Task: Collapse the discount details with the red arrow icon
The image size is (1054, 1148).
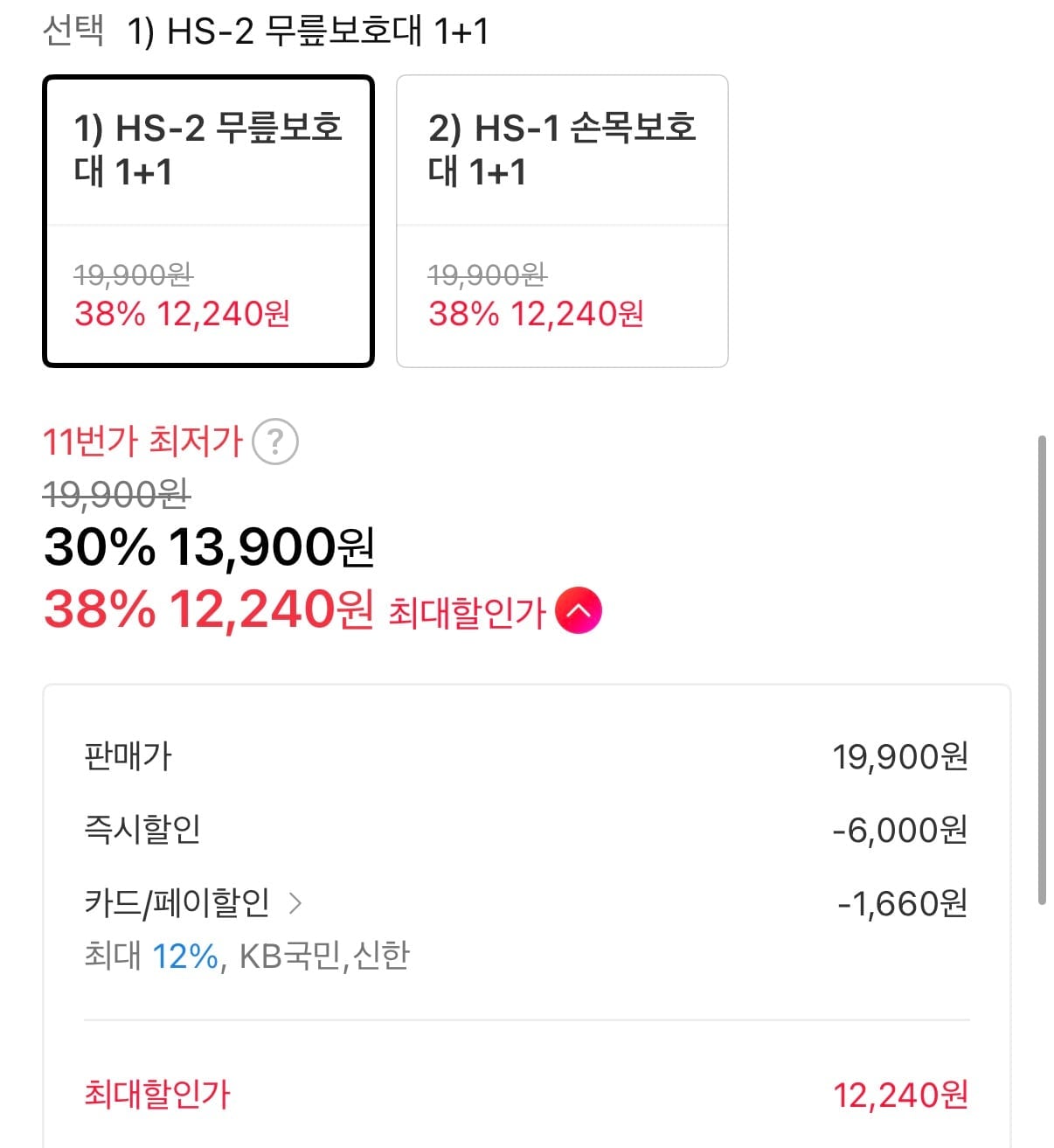Action: tap(578, 611)
